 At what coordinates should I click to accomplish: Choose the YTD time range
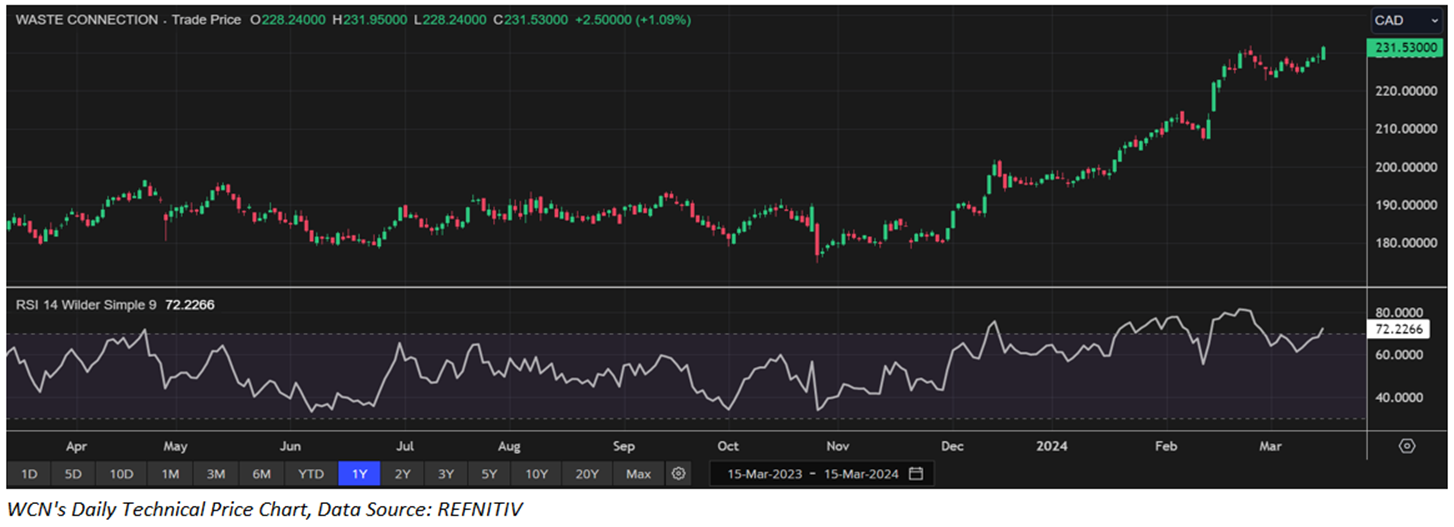pyautogui.click(x=311, y=473)
